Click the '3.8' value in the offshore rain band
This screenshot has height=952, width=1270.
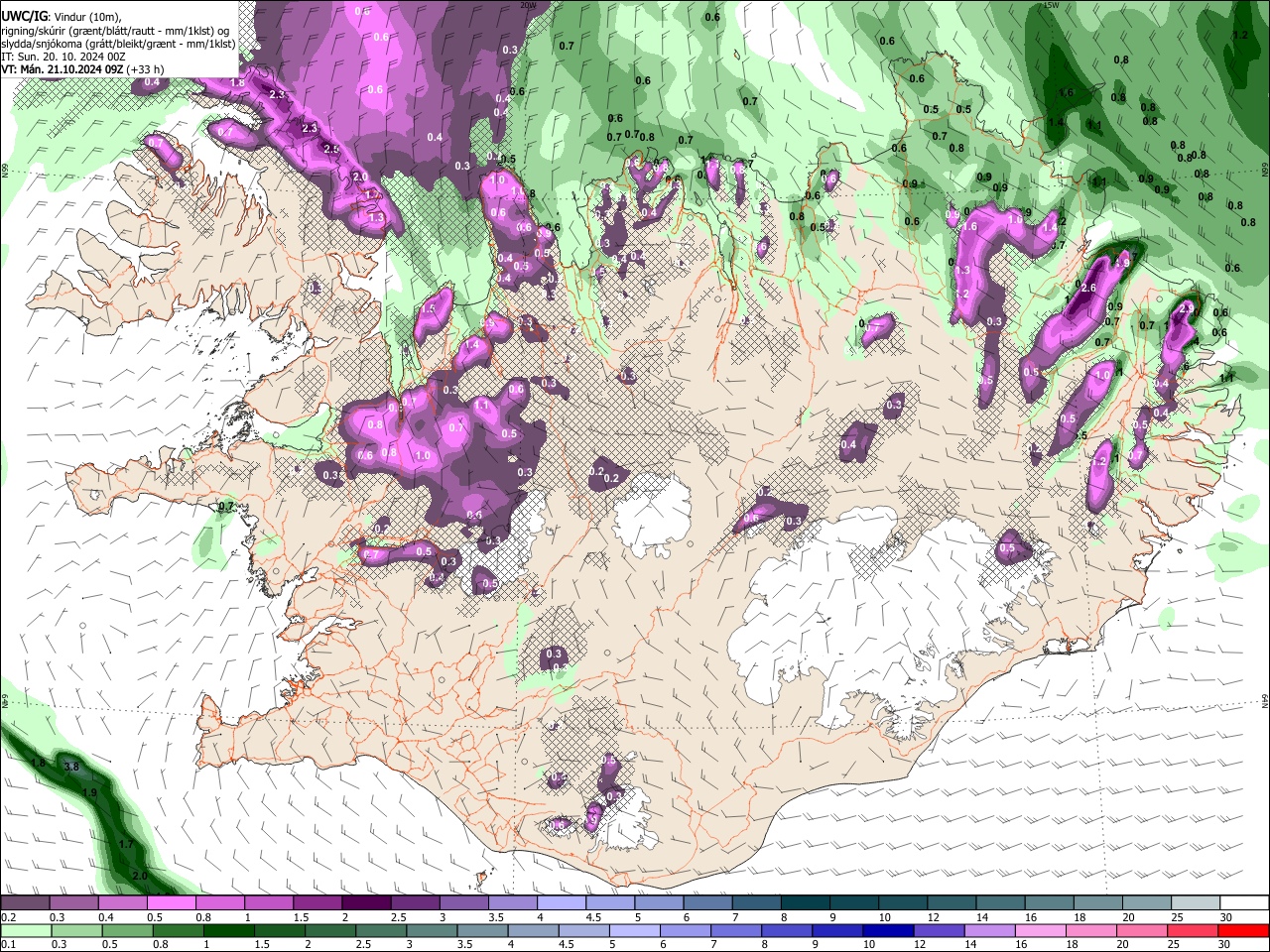click(71, 767)
